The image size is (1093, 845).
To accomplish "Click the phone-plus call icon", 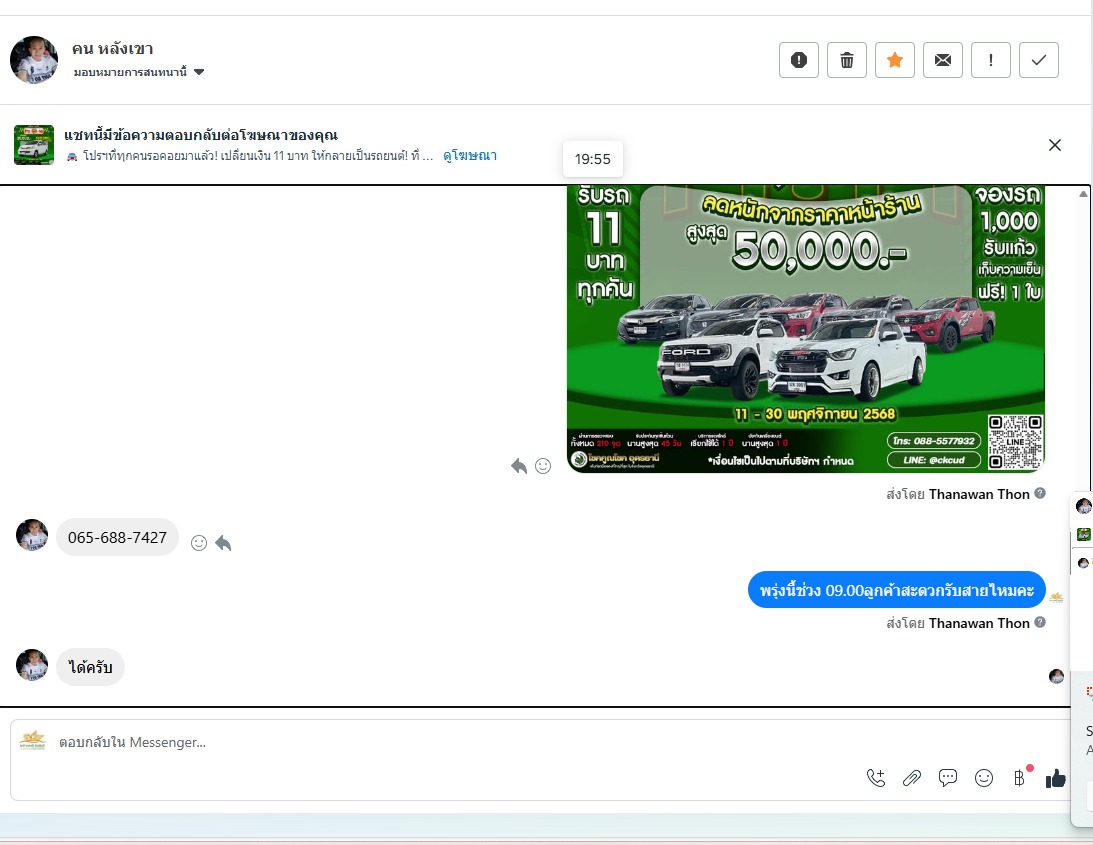I will pyautogui.click(x=876, y=778).
